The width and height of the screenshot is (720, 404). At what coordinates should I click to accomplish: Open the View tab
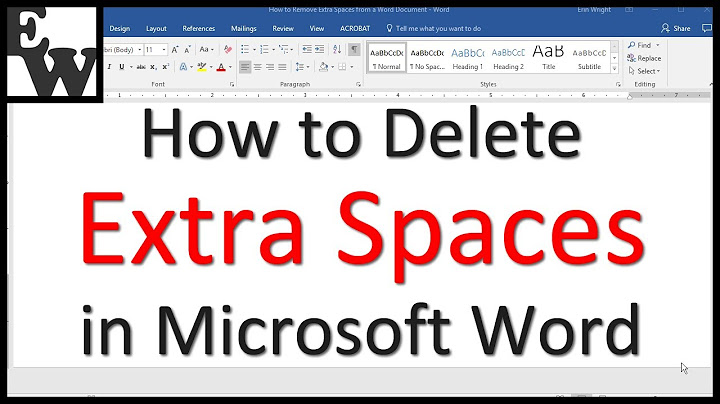[x=316, y=28]
